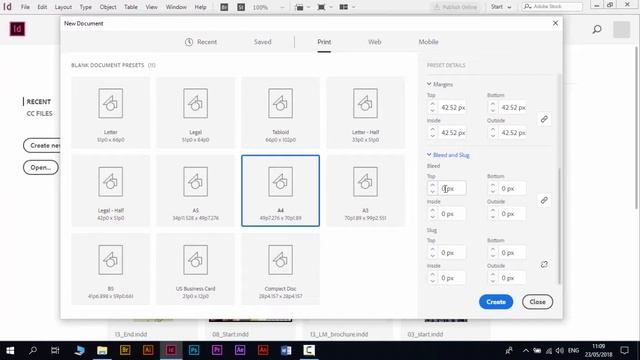Screen dimensions: 640x360
Task: Open the View Options dropdown icon
Action: coord(302,7)
